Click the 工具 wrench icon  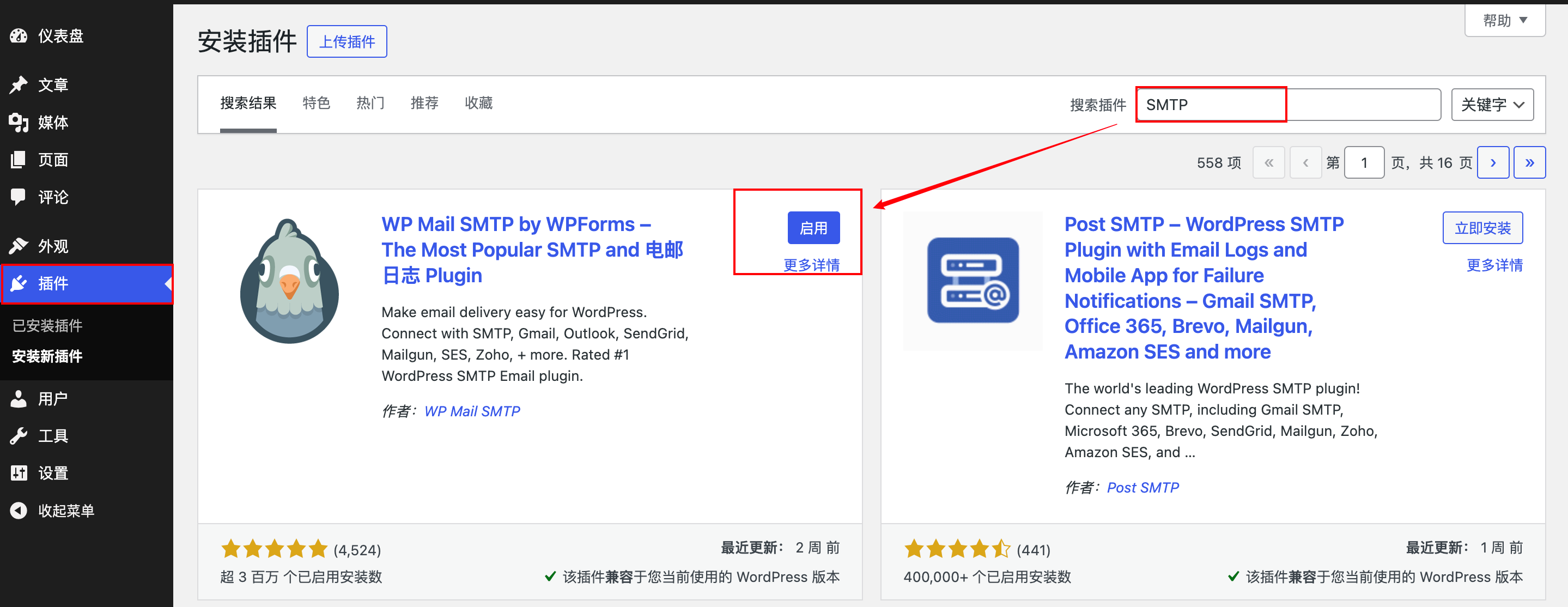coord(19,436)
